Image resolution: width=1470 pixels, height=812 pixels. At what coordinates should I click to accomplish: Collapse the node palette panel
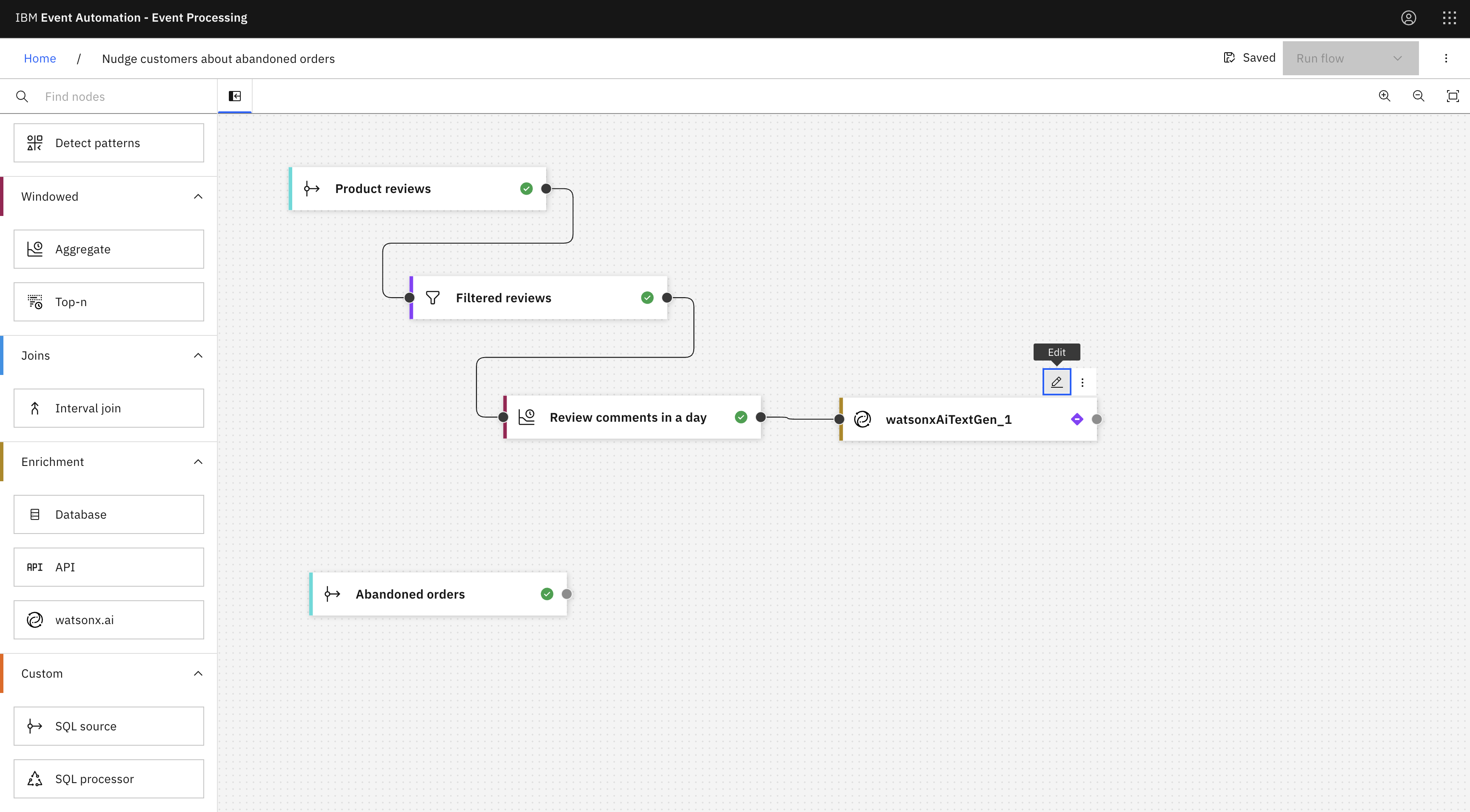234,96
